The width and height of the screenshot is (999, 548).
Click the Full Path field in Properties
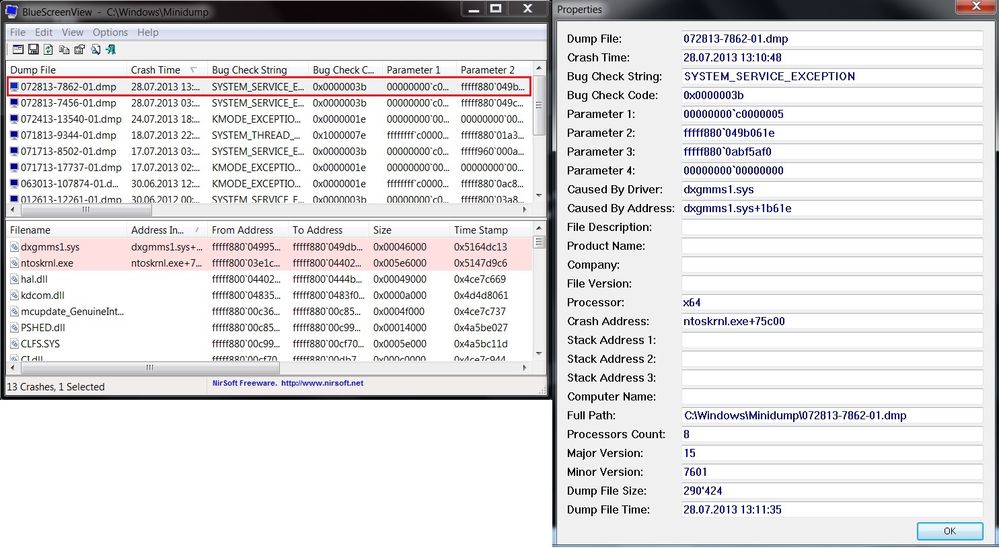tap(832, 415)
